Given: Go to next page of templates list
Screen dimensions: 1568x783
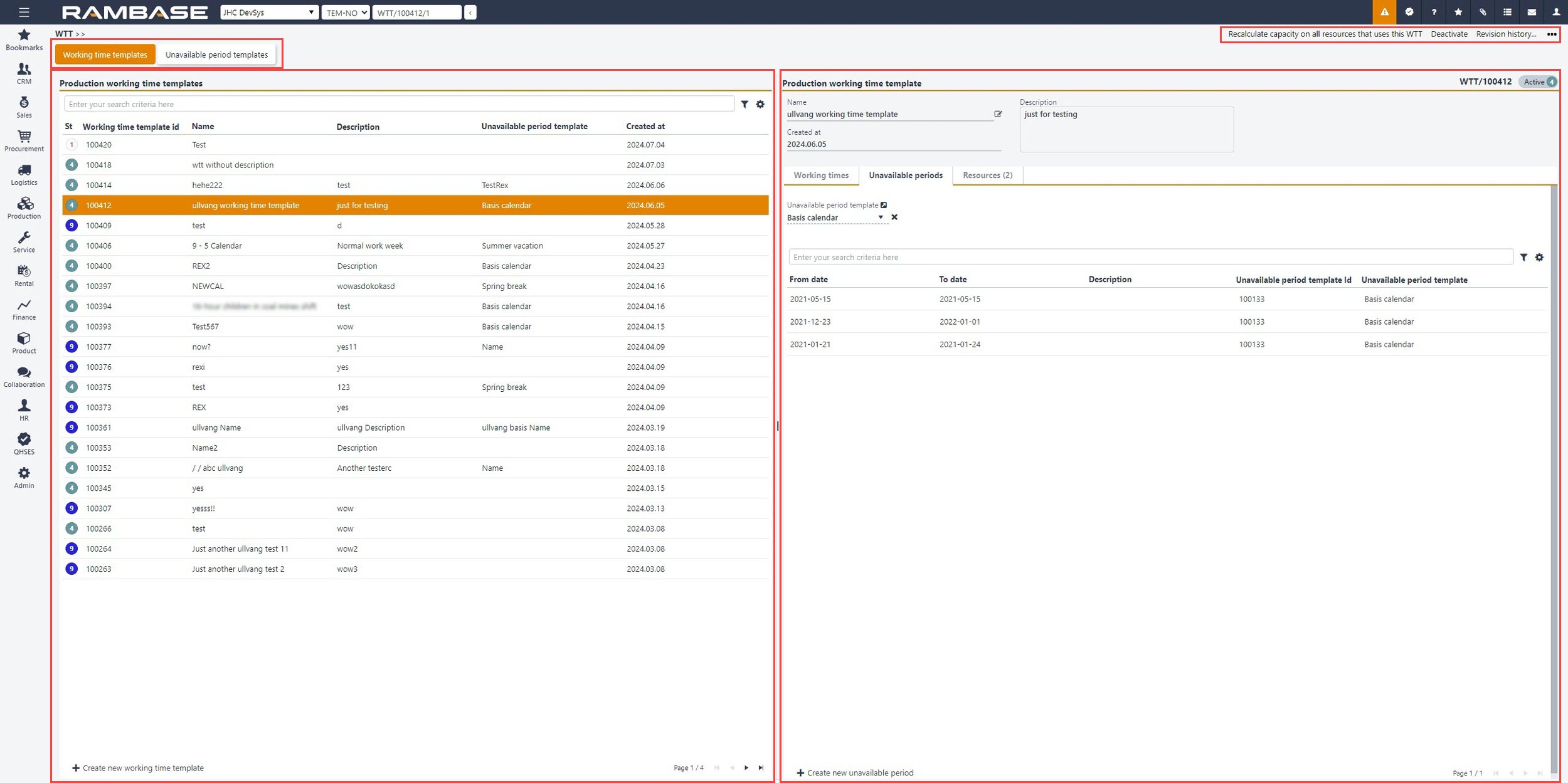Looking at the screenshot, I should pyautogui.click(x=746, y=767).
